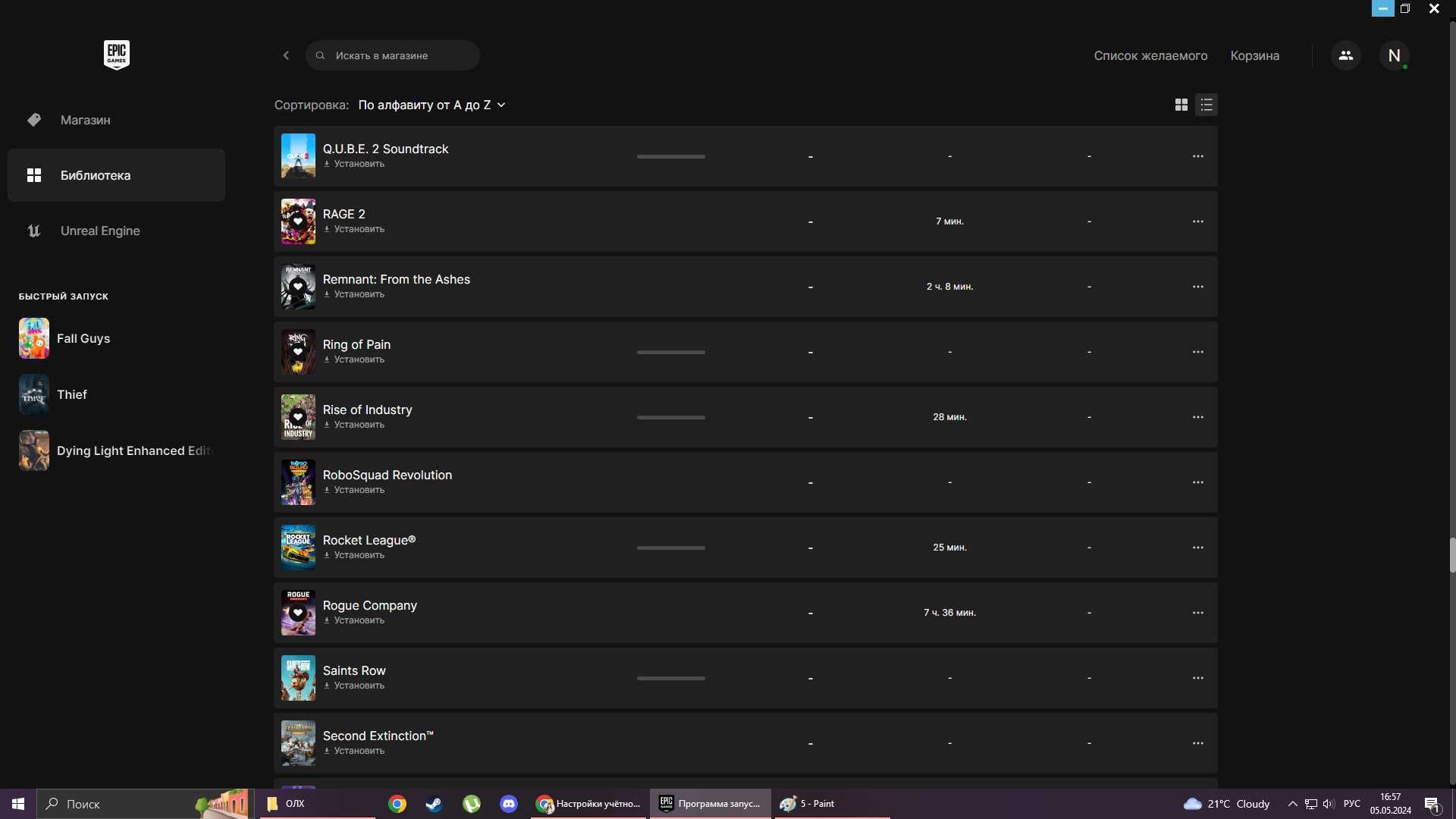
Task: Install Q.U.B.E. 2 Soundtrack
Action: [354, 164]
